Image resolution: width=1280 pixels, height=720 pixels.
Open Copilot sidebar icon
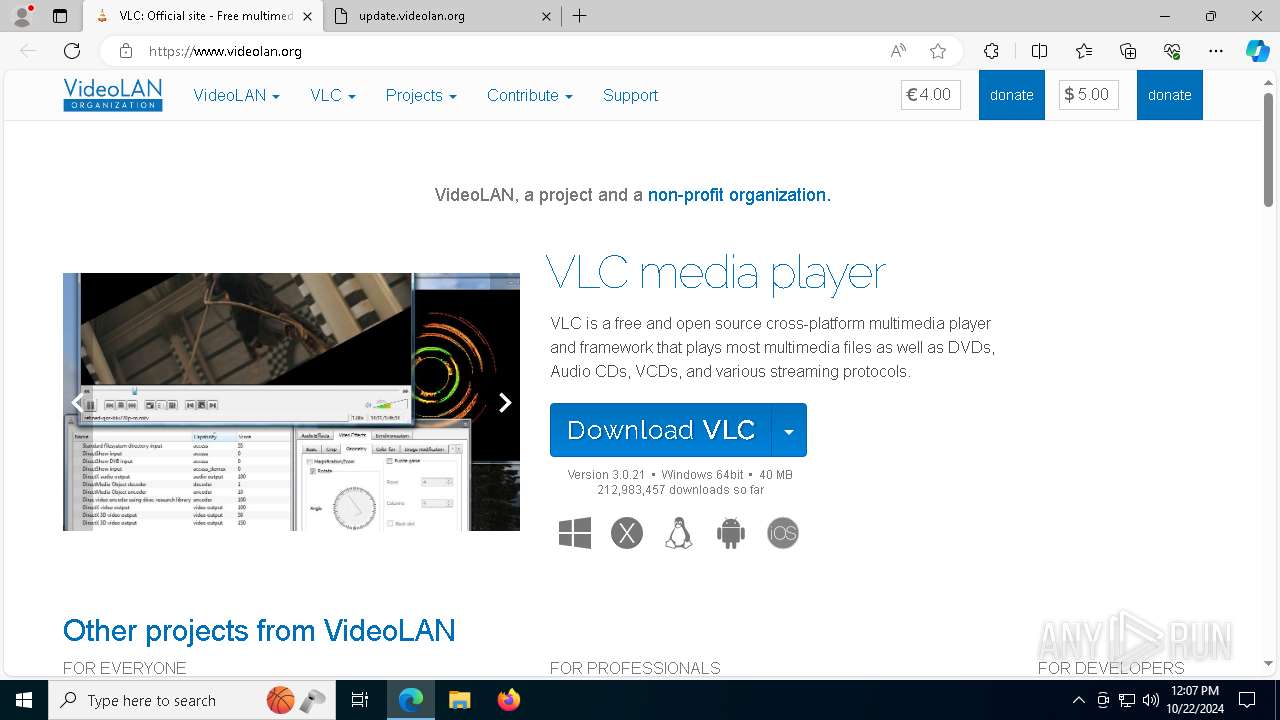pyautogui.click(x=1257, y=51)
